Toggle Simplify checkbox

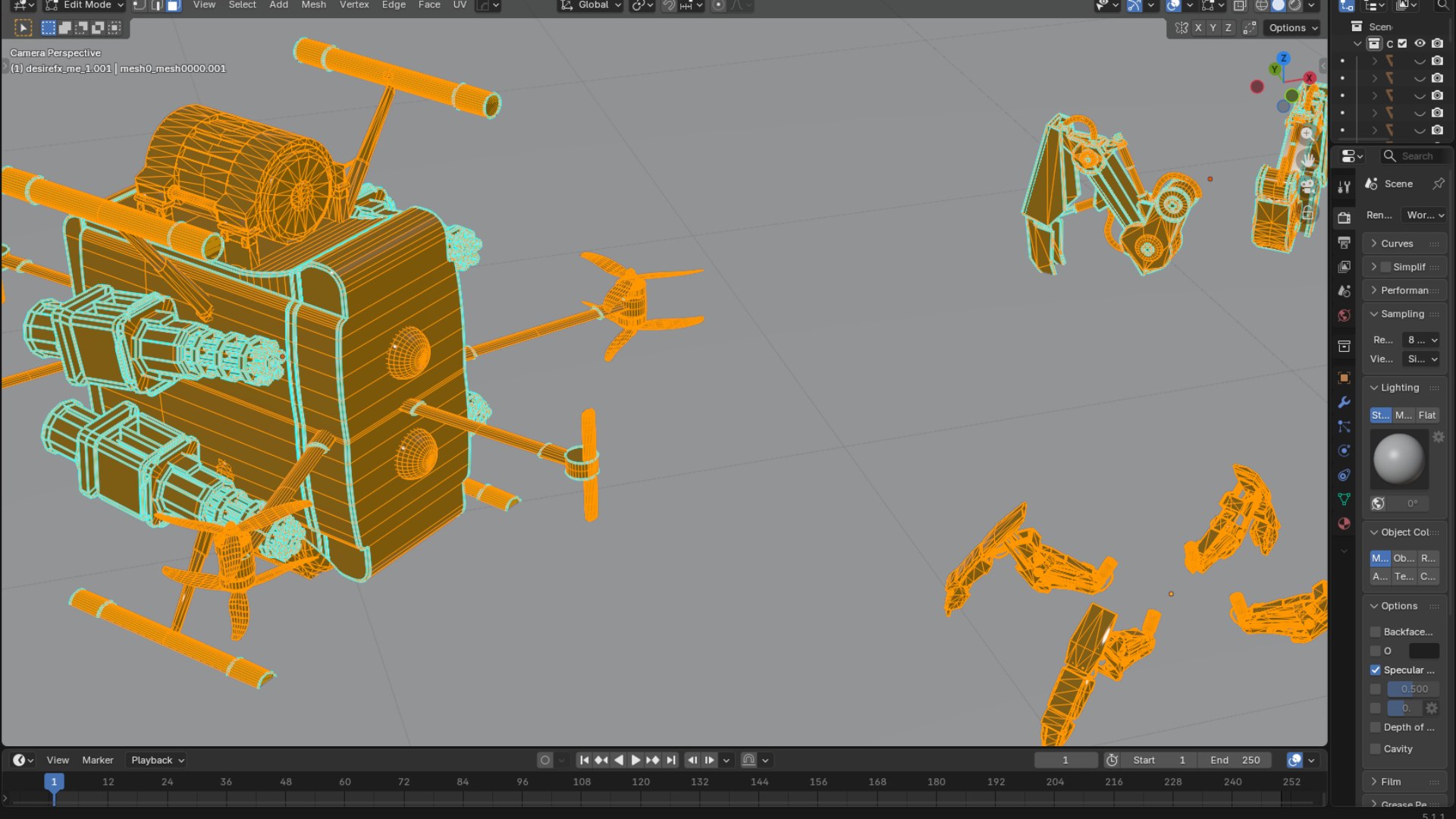click(1385, 267)
